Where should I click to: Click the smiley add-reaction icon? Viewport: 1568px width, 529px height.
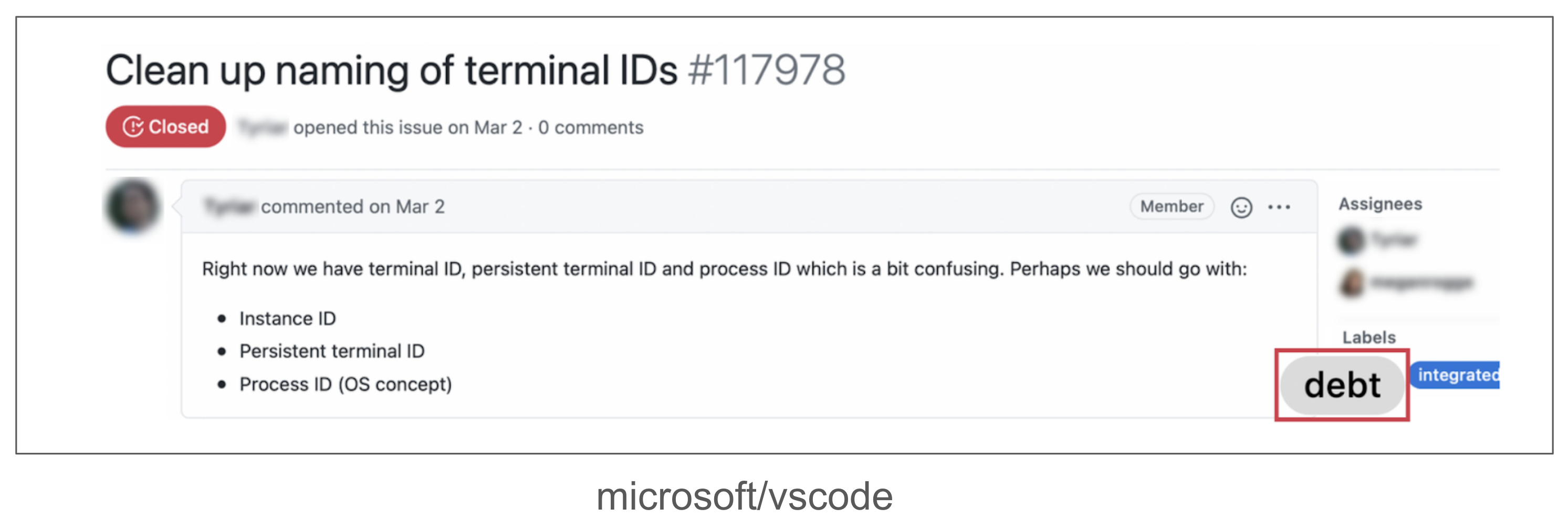click(1240, 207)
